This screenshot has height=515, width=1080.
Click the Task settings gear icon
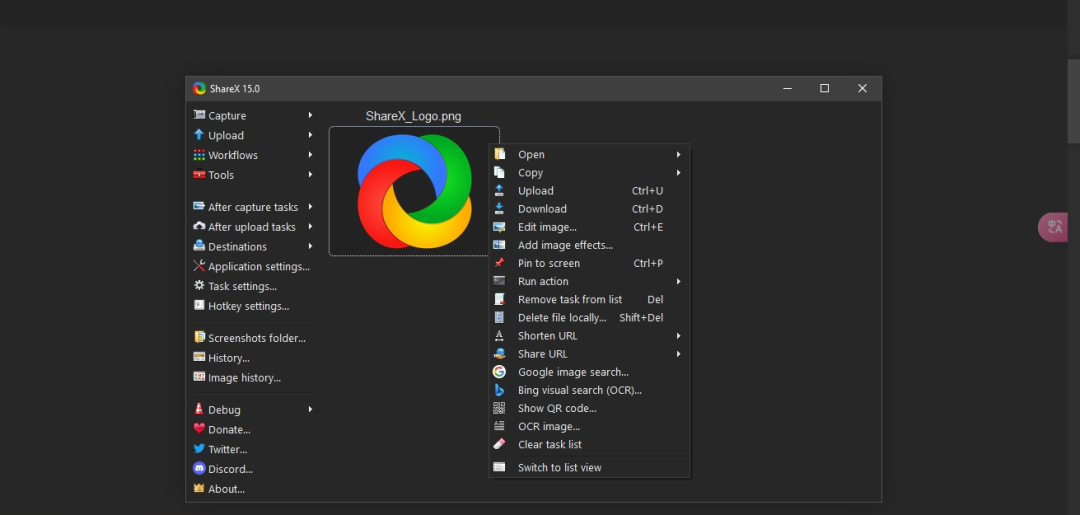click(199, 286)
